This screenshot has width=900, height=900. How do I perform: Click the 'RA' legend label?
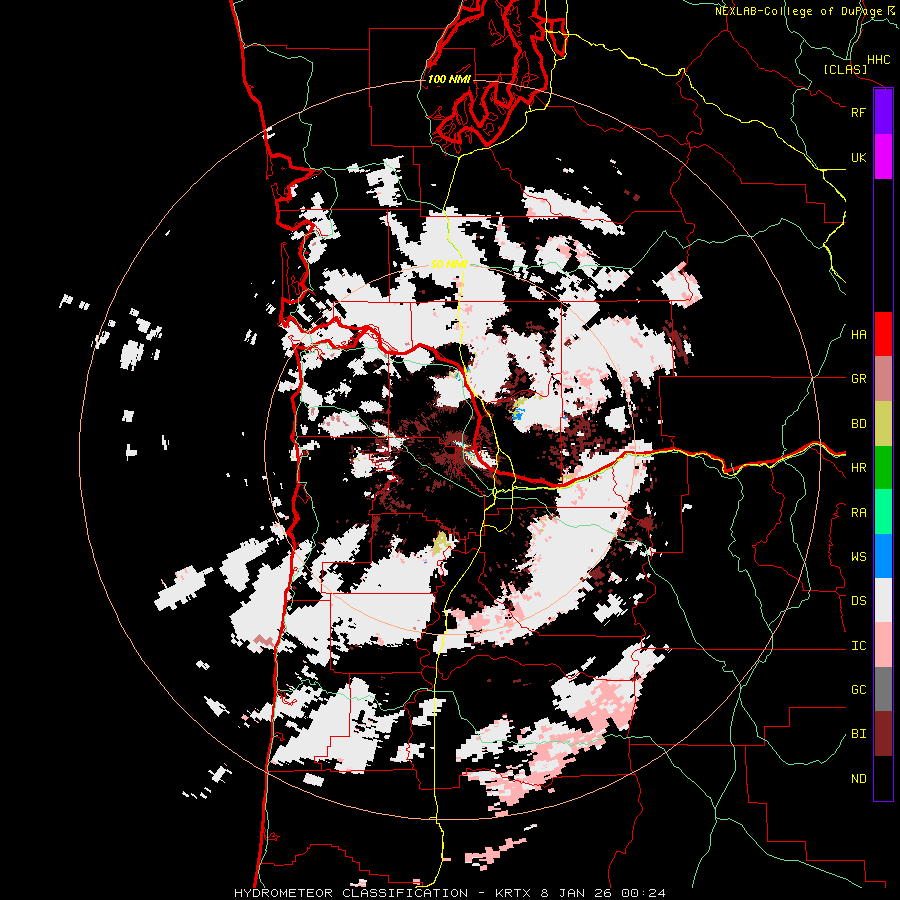(x=858, y=513)
